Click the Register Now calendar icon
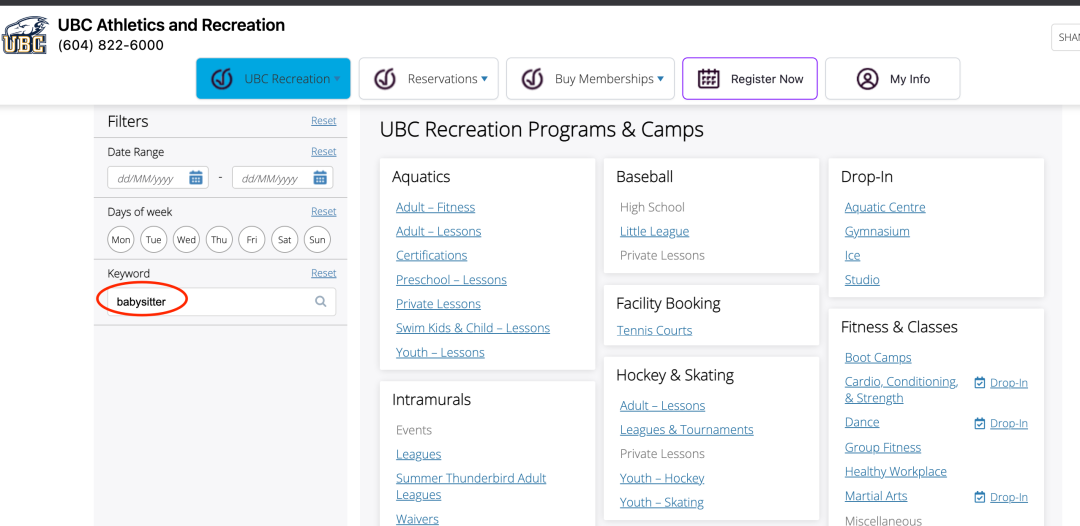The width and height of the screenshot is (1080, 526). point(709,79)
